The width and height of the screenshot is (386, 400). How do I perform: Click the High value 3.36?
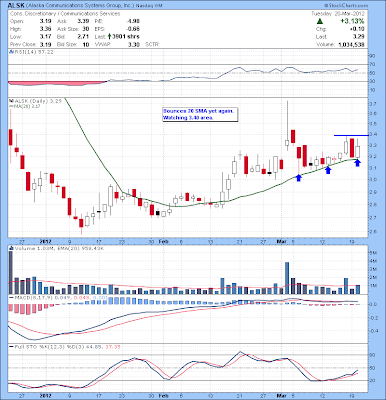tap(45, 29)
